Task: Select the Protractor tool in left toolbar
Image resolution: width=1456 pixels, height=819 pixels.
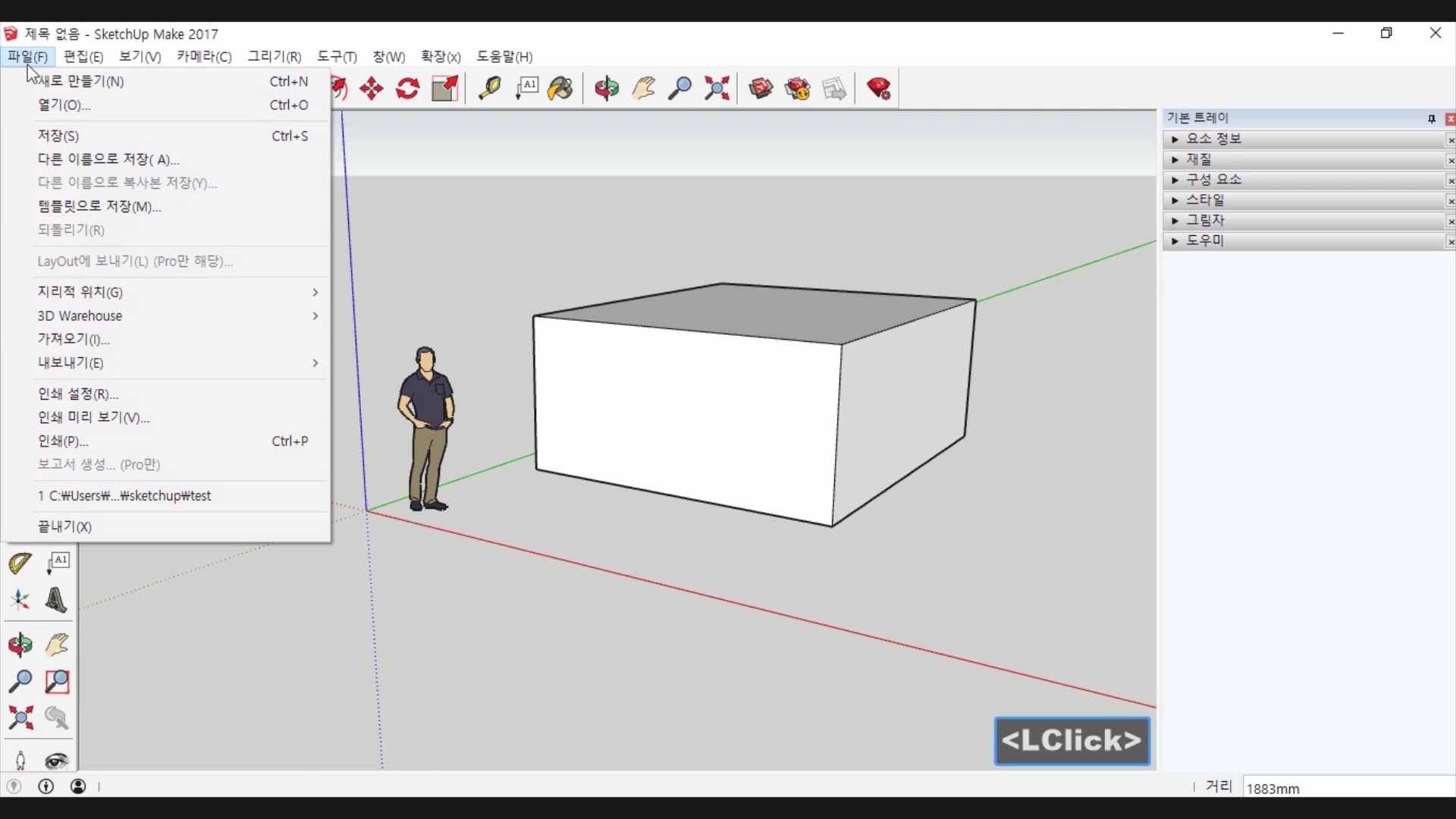Action: pyautogui.click(x=20, y=563)
